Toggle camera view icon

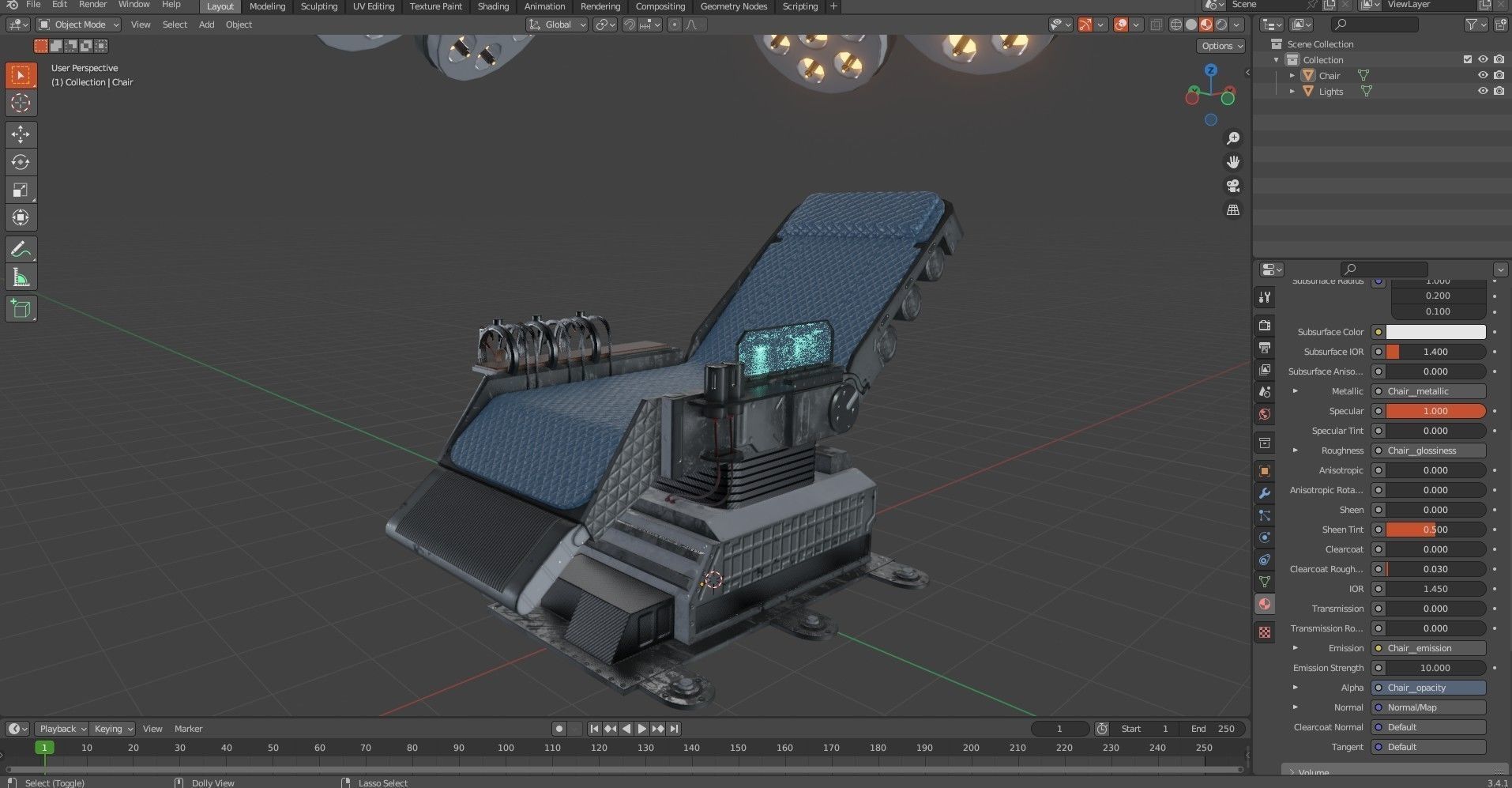(x=1232, y=186)
